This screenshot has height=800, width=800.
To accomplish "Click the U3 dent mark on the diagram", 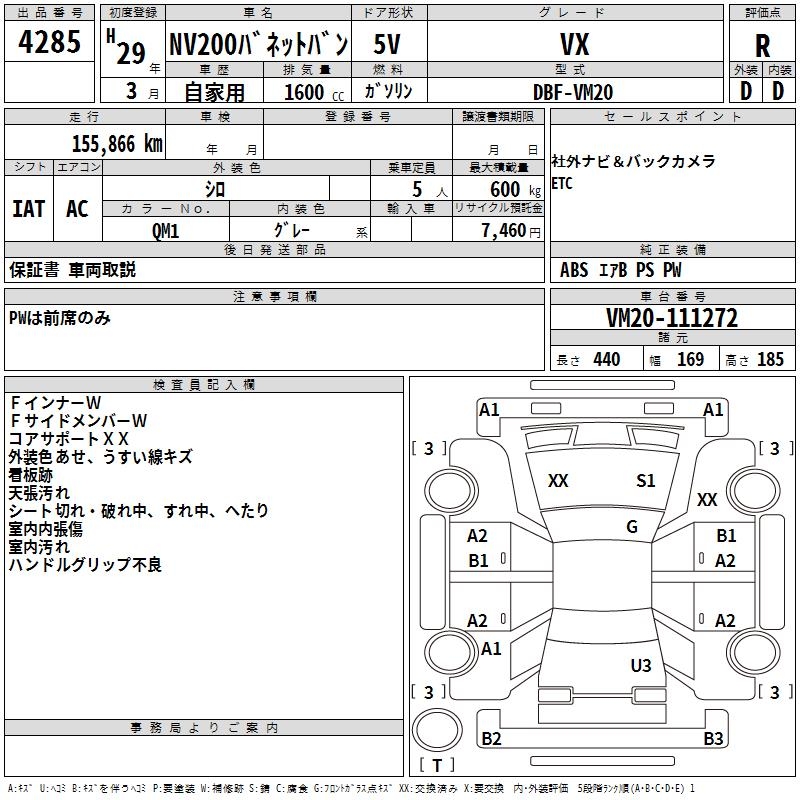I will tap(641, 665).
